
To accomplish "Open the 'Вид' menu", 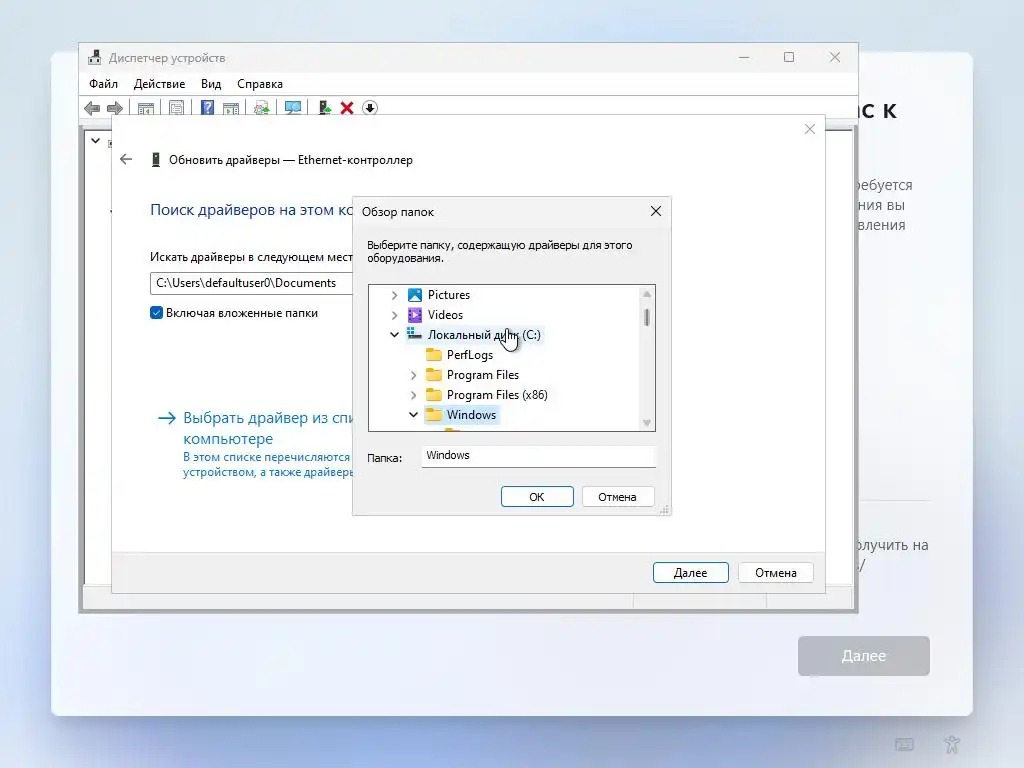I will click(211, 84).
